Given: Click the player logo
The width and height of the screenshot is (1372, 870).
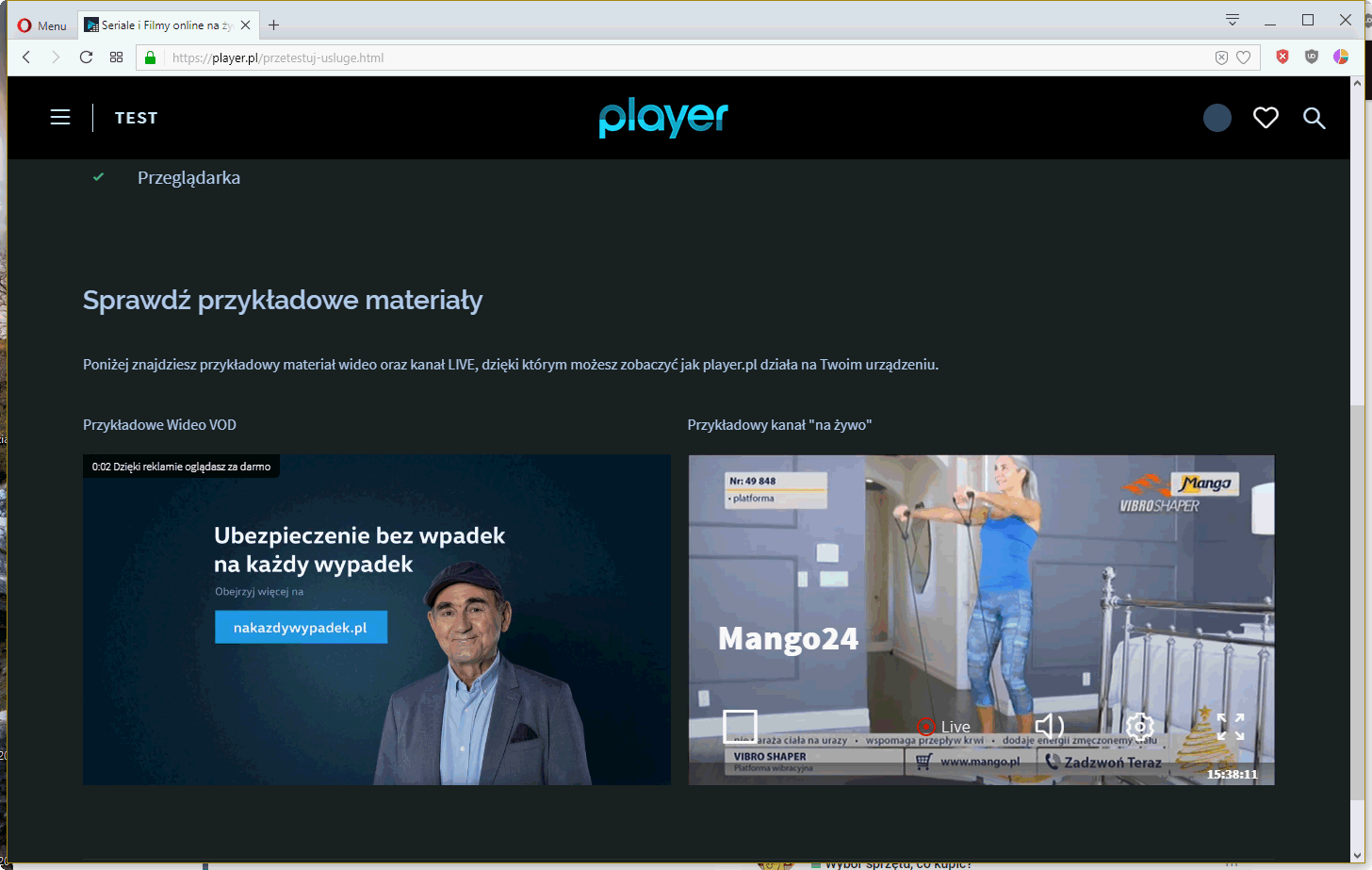Looking at the screenshot, I should tap(663, 118).
